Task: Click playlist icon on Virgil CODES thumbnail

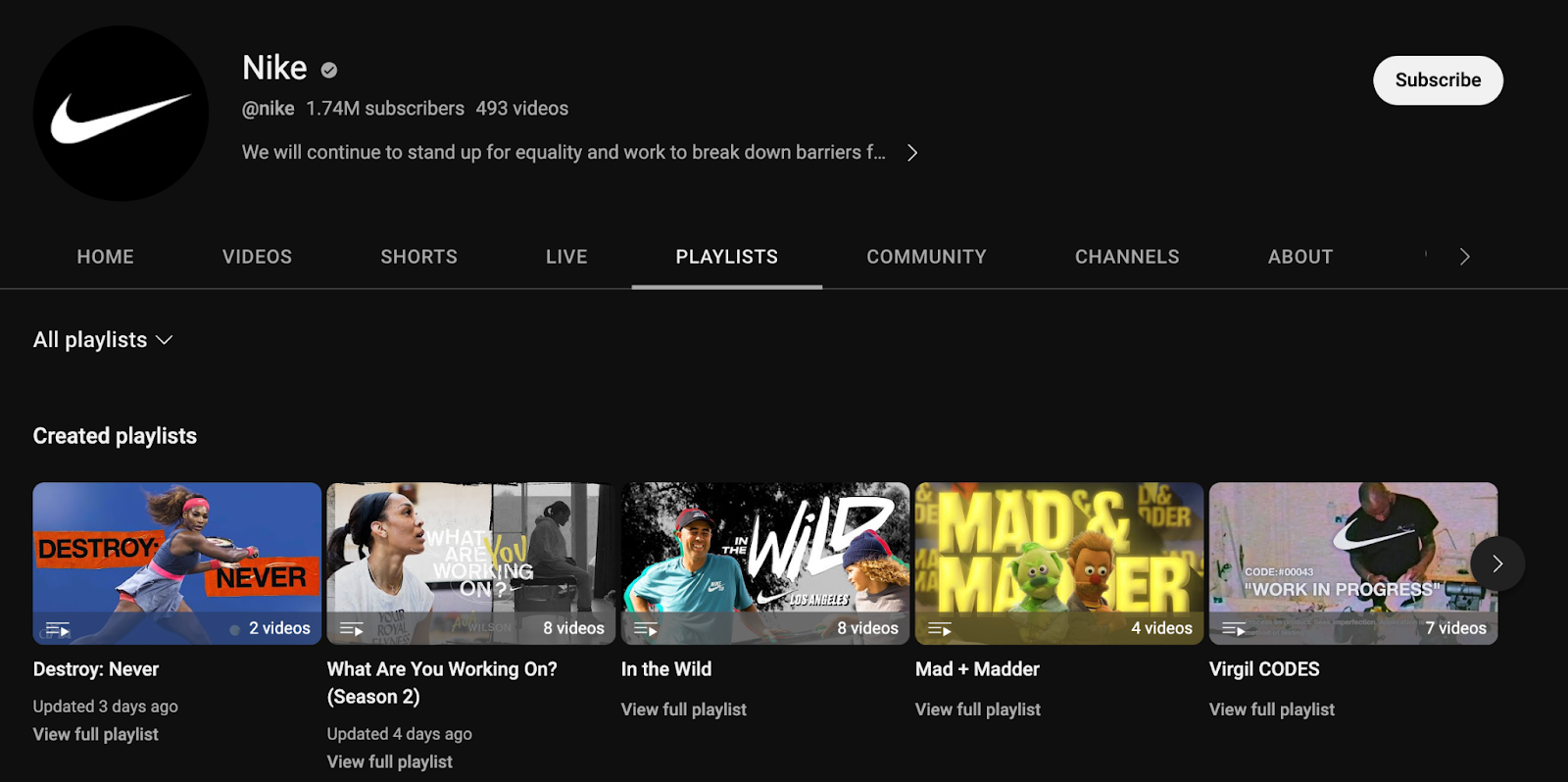Action: point(1234,629)
